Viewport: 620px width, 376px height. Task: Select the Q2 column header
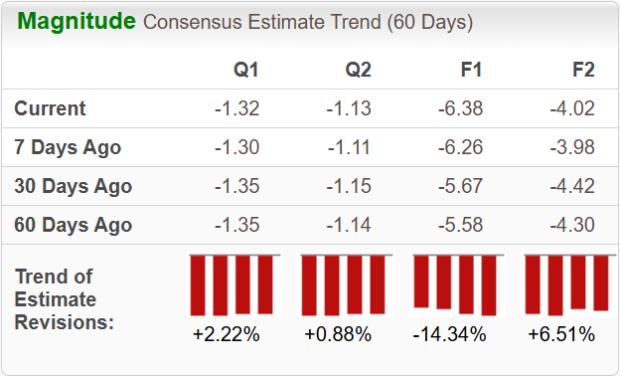[358, 70]
